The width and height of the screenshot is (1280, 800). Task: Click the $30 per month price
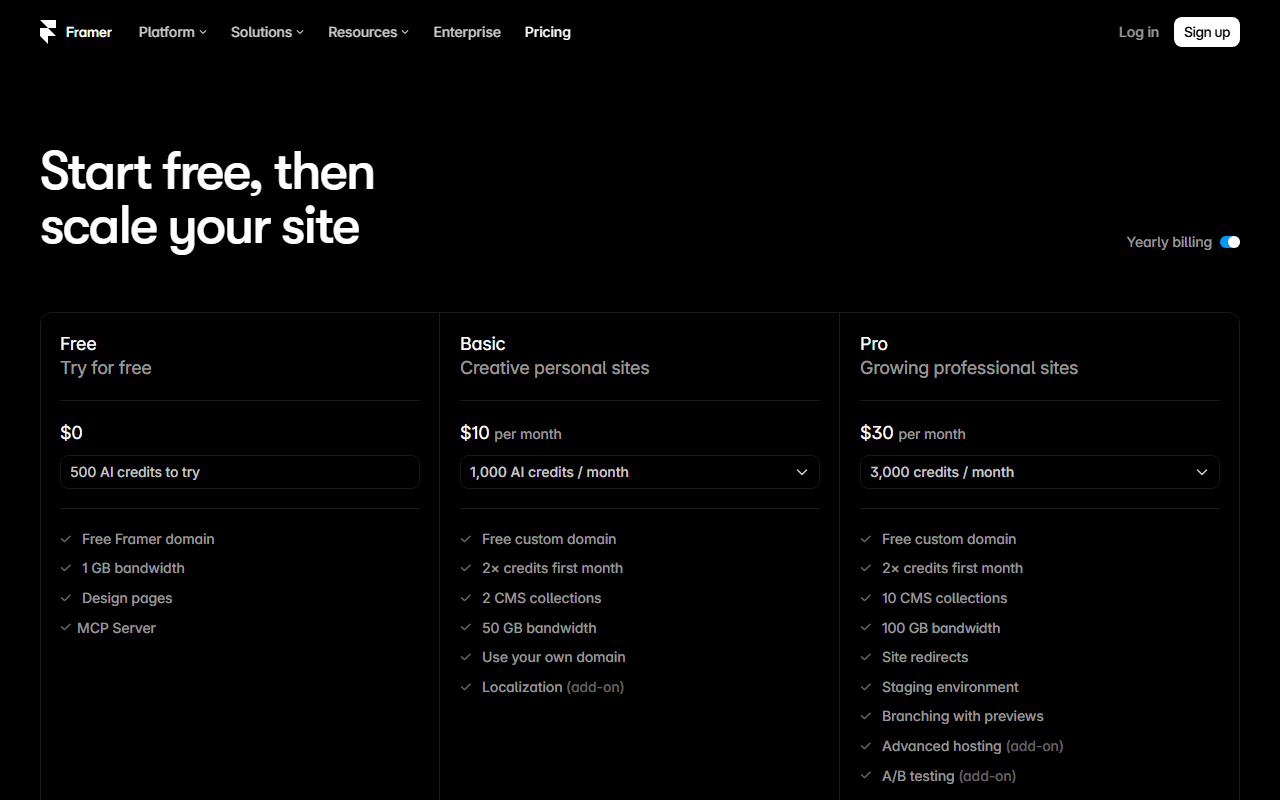[x=913, y=433]
